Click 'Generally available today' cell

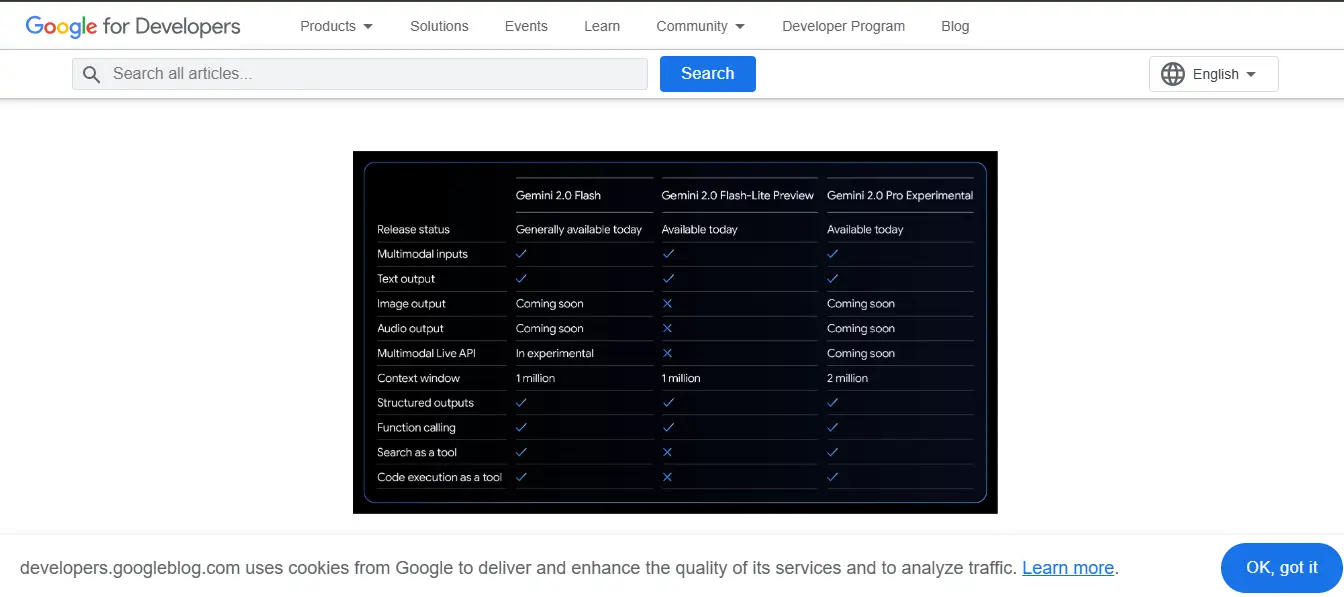pos(579,229)
